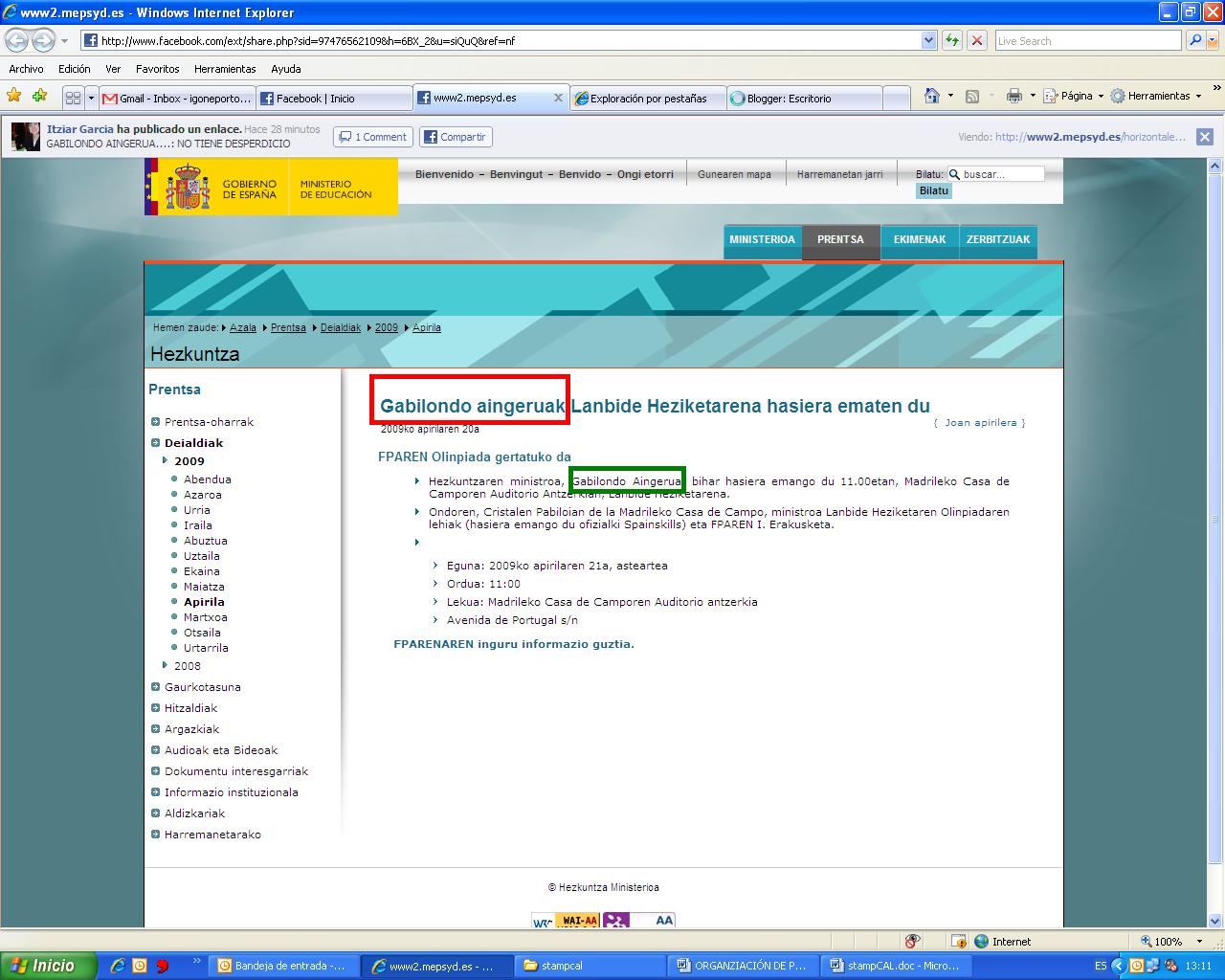Viewport: 1225px width, 980px height.
Task: Click the Stop loading icon
Action: (x=977, y=40)
